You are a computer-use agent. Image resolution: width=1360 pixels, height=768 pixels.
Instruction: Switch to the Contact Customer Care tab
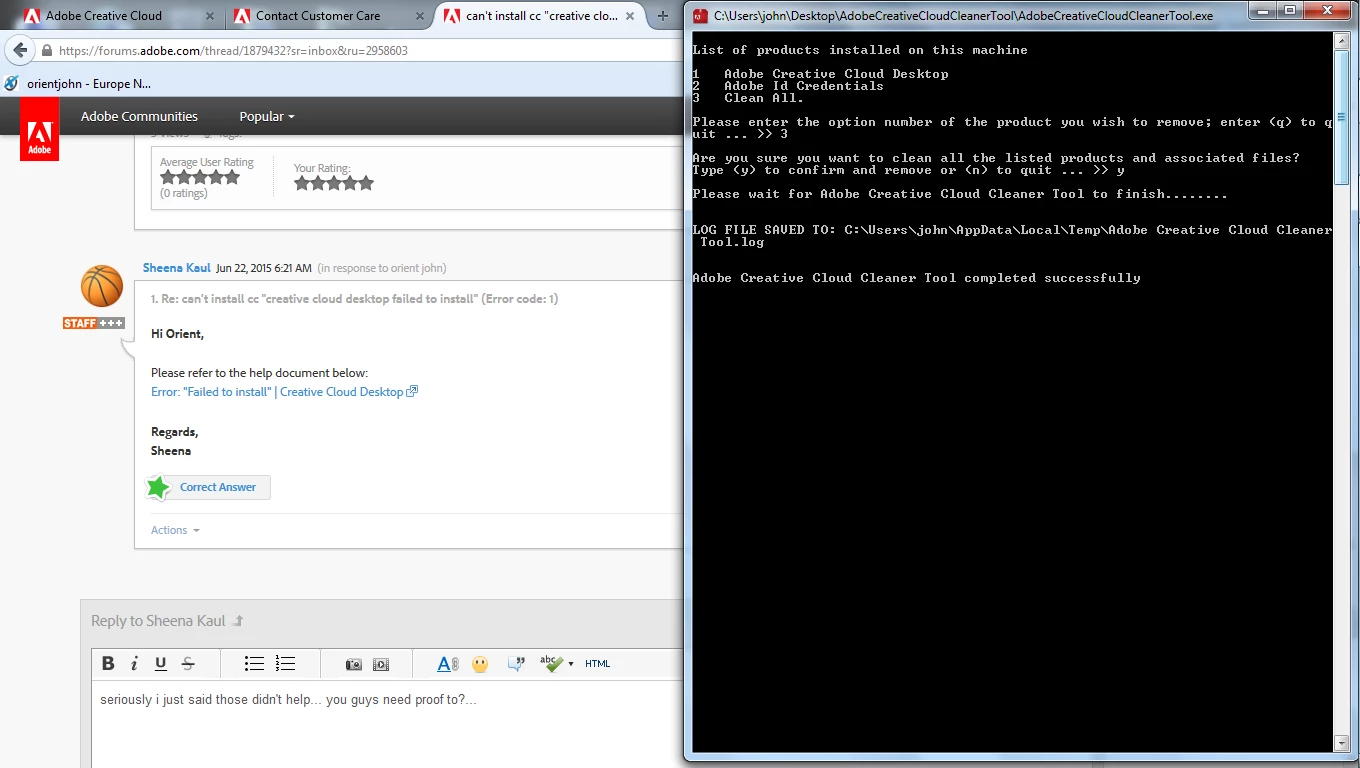(x=318, y=16)
